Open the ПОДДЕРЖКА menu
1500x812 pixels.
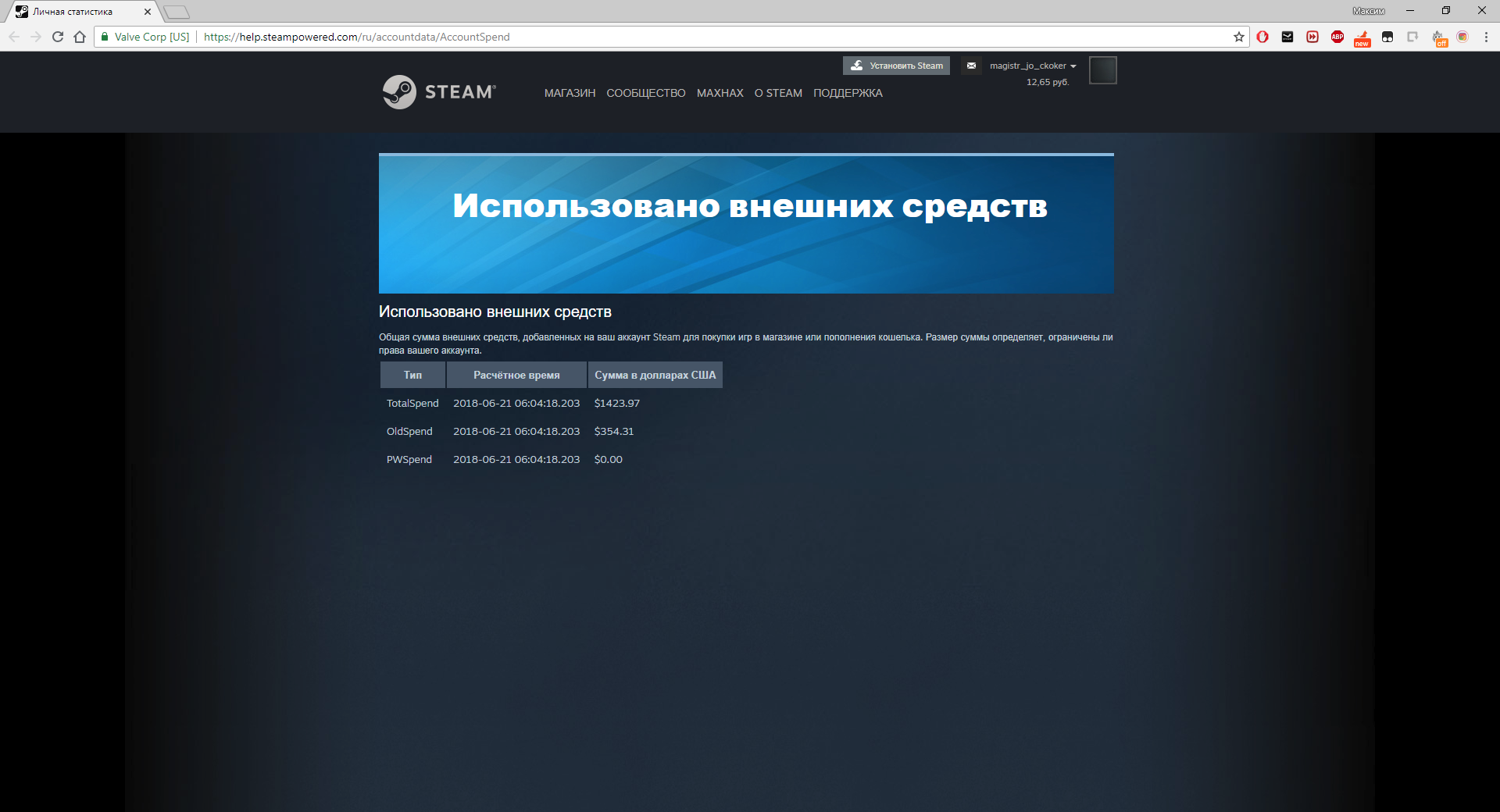pos(848,93)
